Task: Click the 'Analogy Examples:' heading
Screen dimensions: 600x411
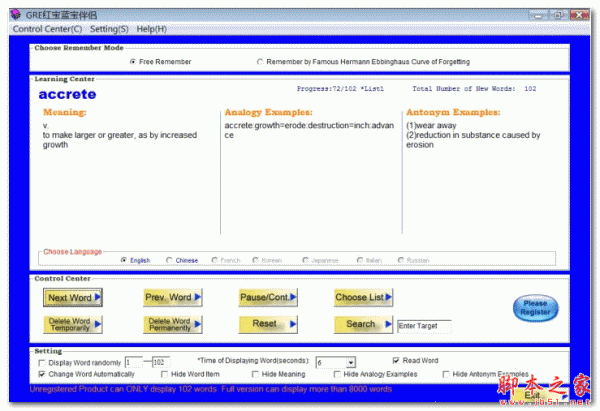Action: click(268, 112)
